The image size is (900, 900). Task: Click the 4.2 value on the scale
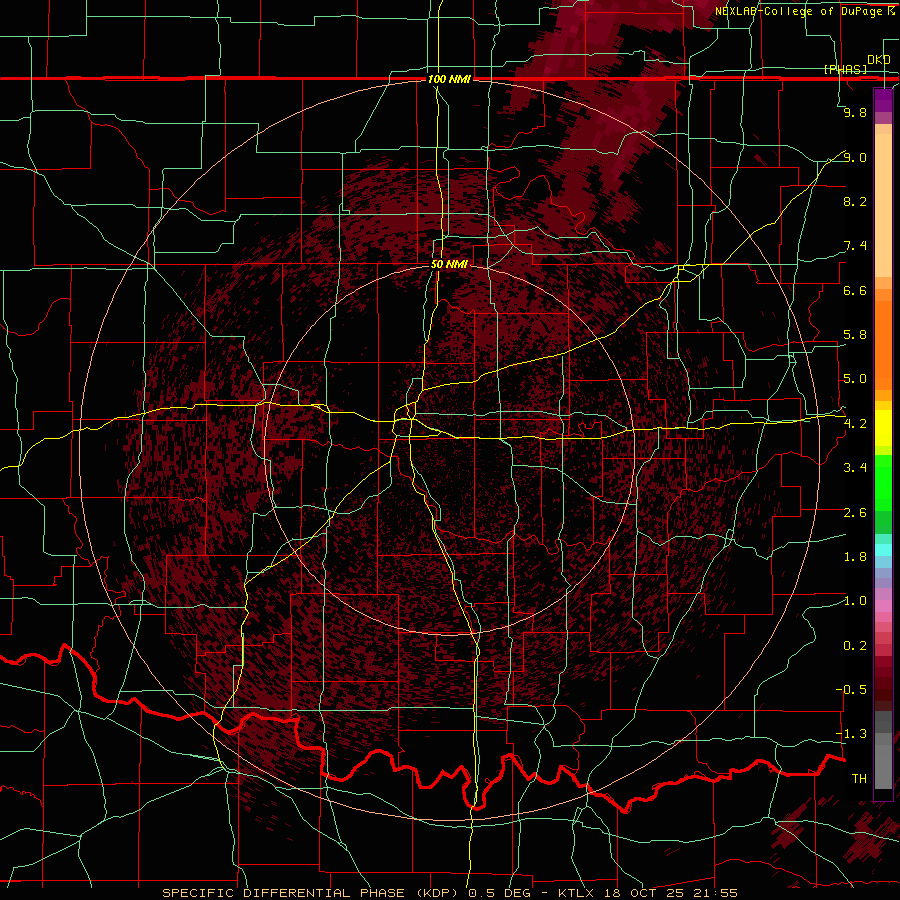(x=855, y=424)
